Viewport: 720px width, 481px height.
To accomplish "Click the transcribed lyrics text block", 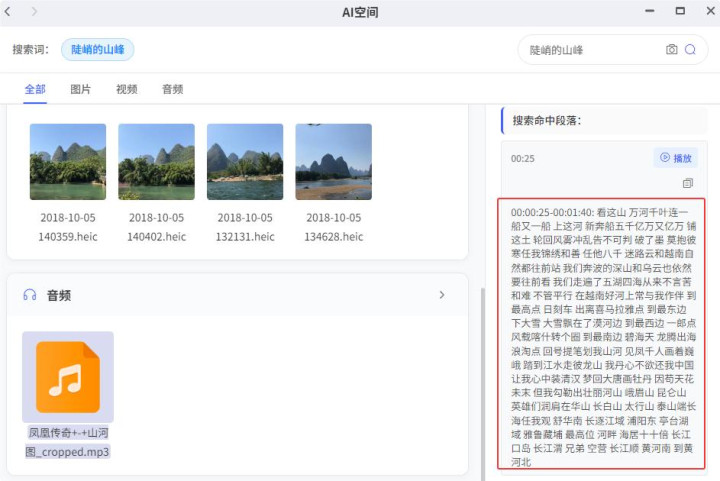I will 601,333.
